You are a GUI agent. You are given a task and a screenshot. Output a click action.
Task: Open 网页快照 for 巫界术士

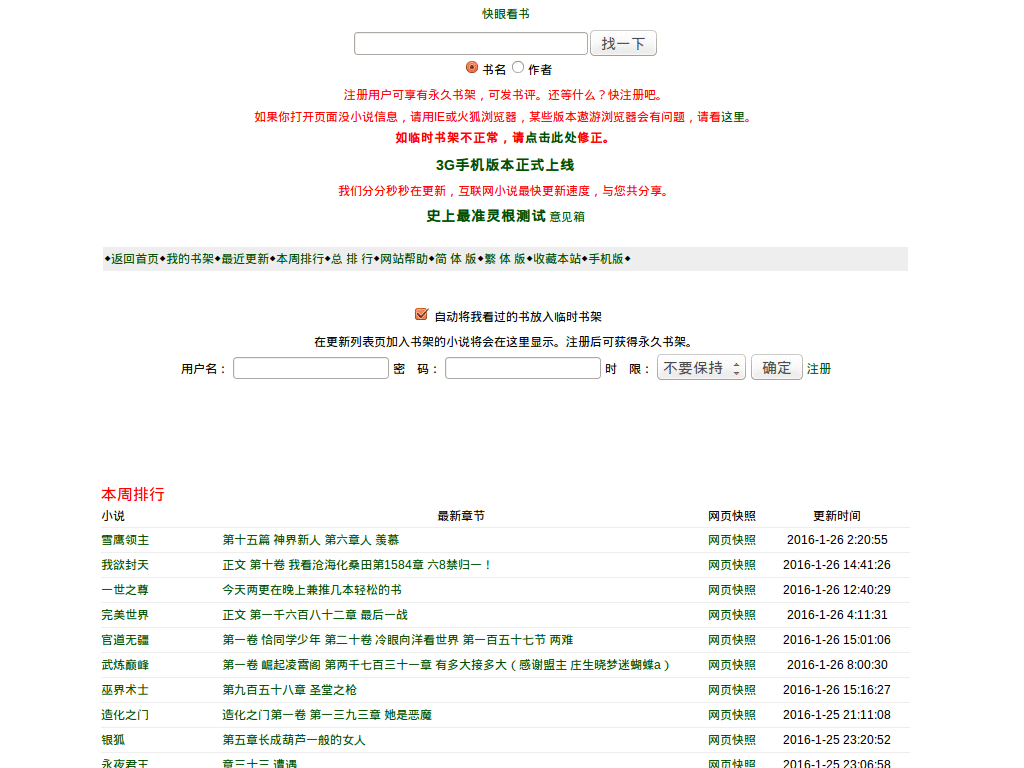(x=731, y=690)
